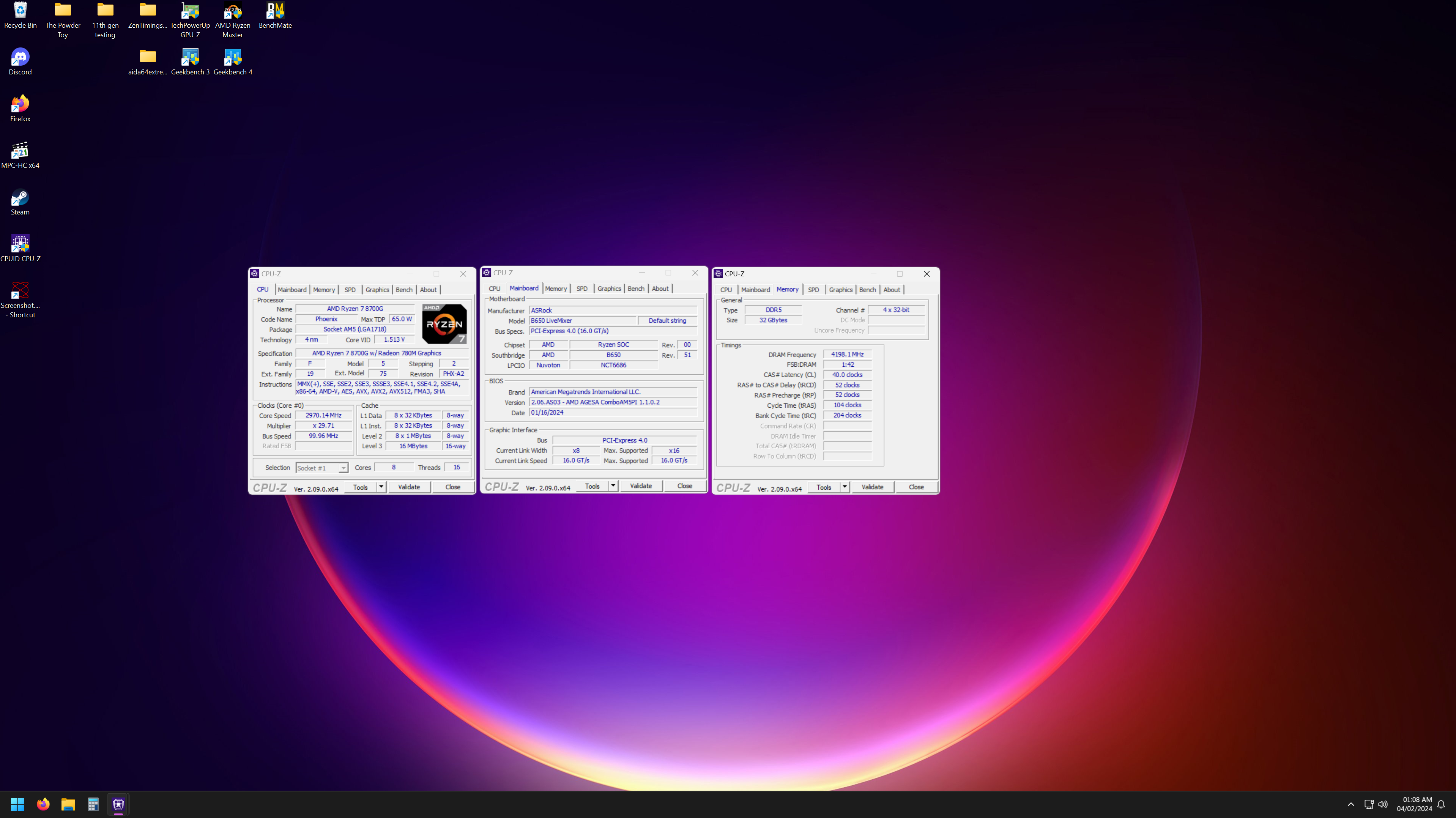The height and width of the screenshot is (818, 1456).
Task: Click the 40.0 clocks CAS latency value
Action: click(x=847, y=375)
